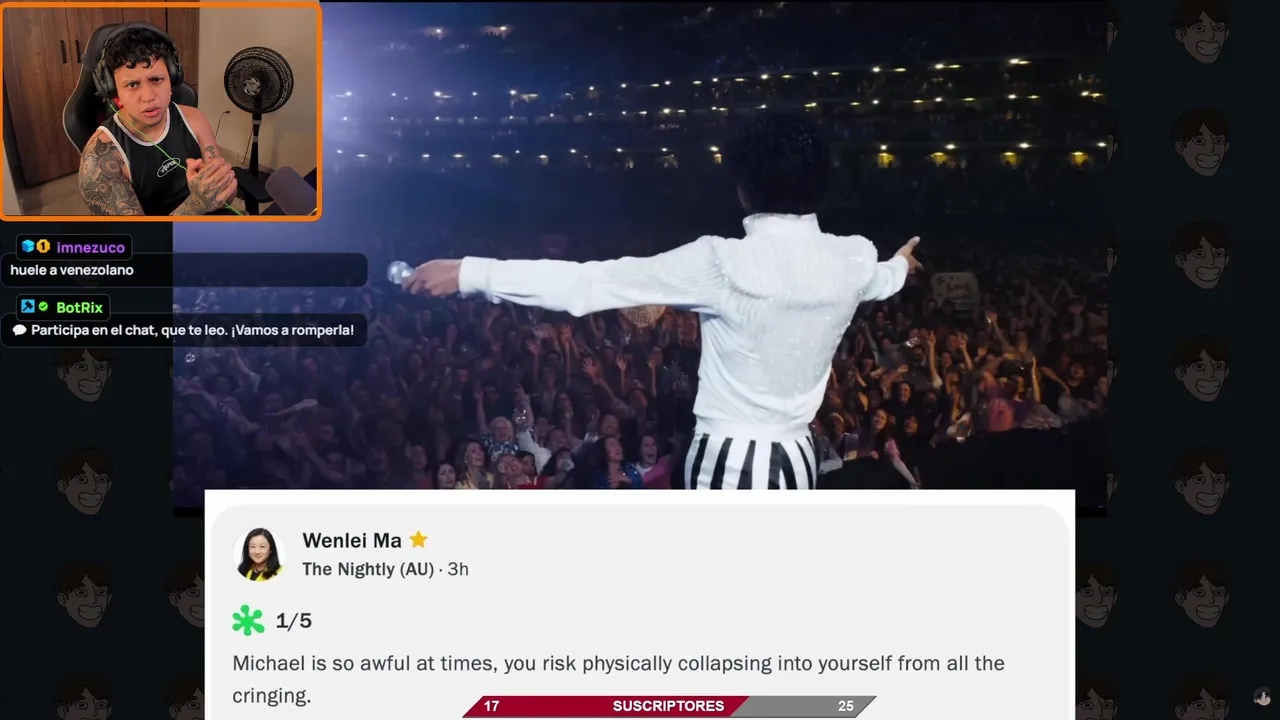Click the review text starting 'Michael is so awful'
This screenshot has width=1280, height=720.
[x=618, y=679]
